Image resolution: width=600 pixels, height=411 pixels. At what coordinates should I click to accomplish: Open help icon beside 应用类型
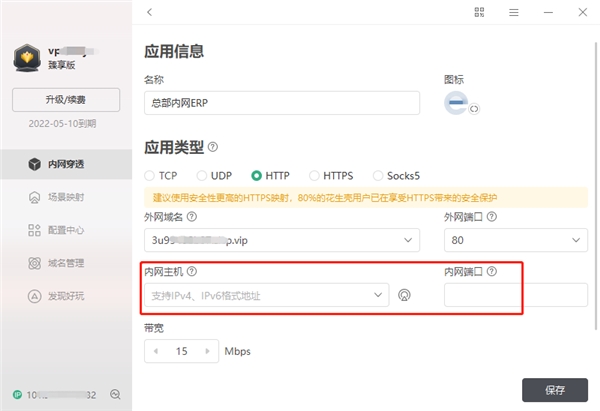pyautogui.click(x=213, y=147)
